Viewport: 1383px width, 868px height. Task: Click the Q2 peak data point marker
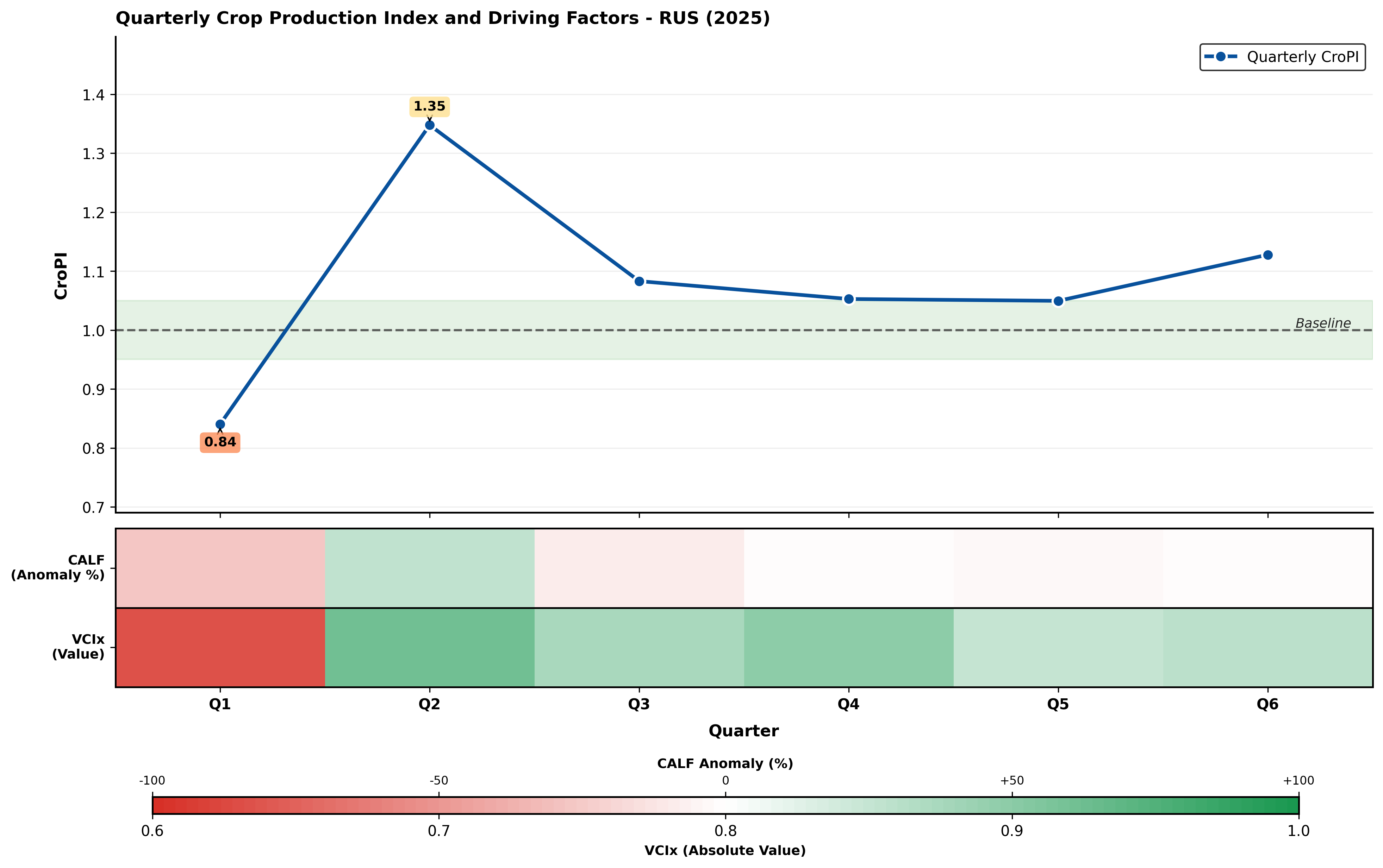(x=430, y=126)
